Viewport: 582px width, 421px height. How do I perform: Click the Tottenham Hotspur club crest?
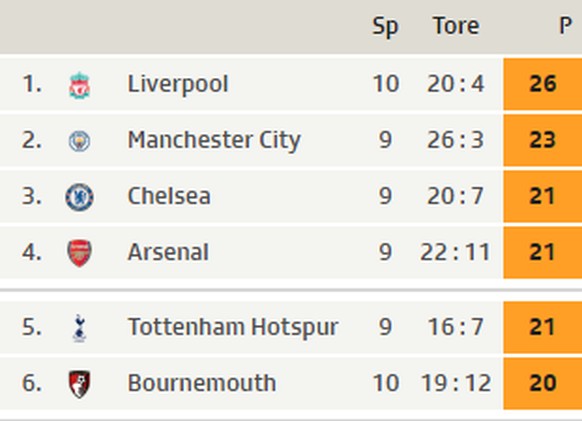coord(79,328)
